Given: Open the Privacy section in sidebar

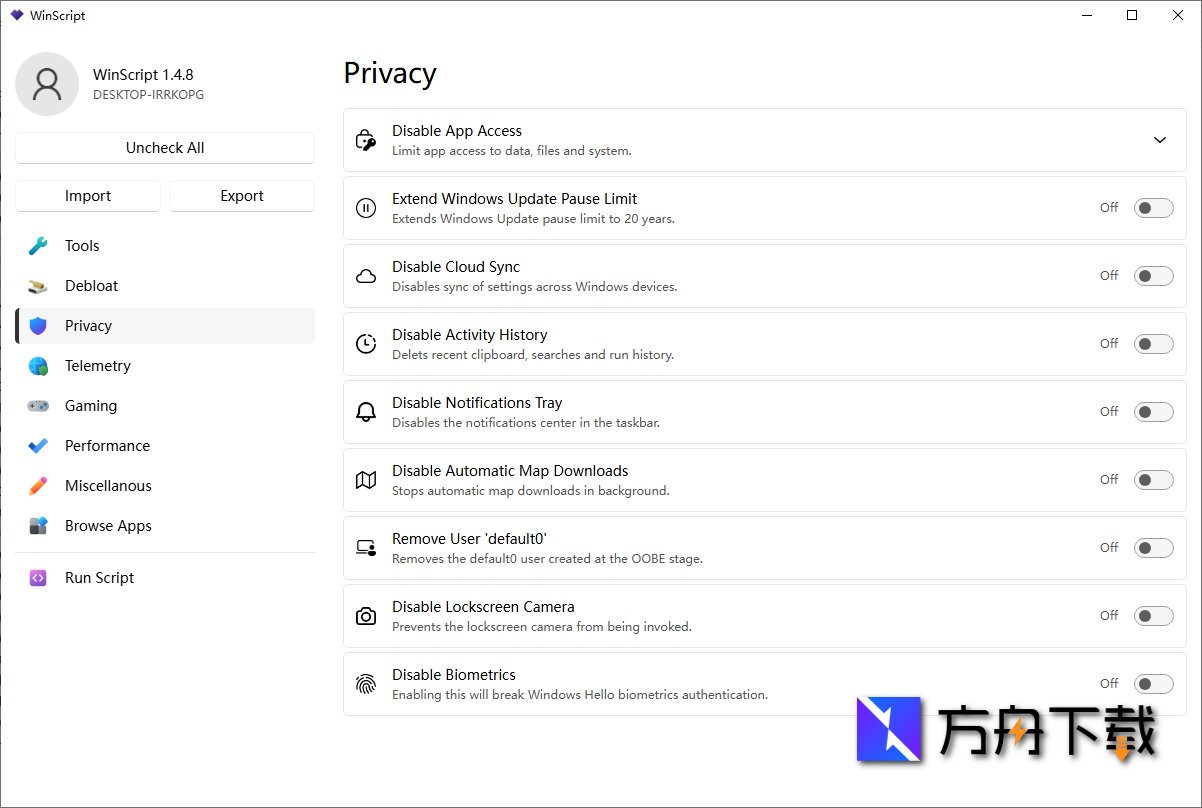Looking at the screenshot, I should coord(88,326).
